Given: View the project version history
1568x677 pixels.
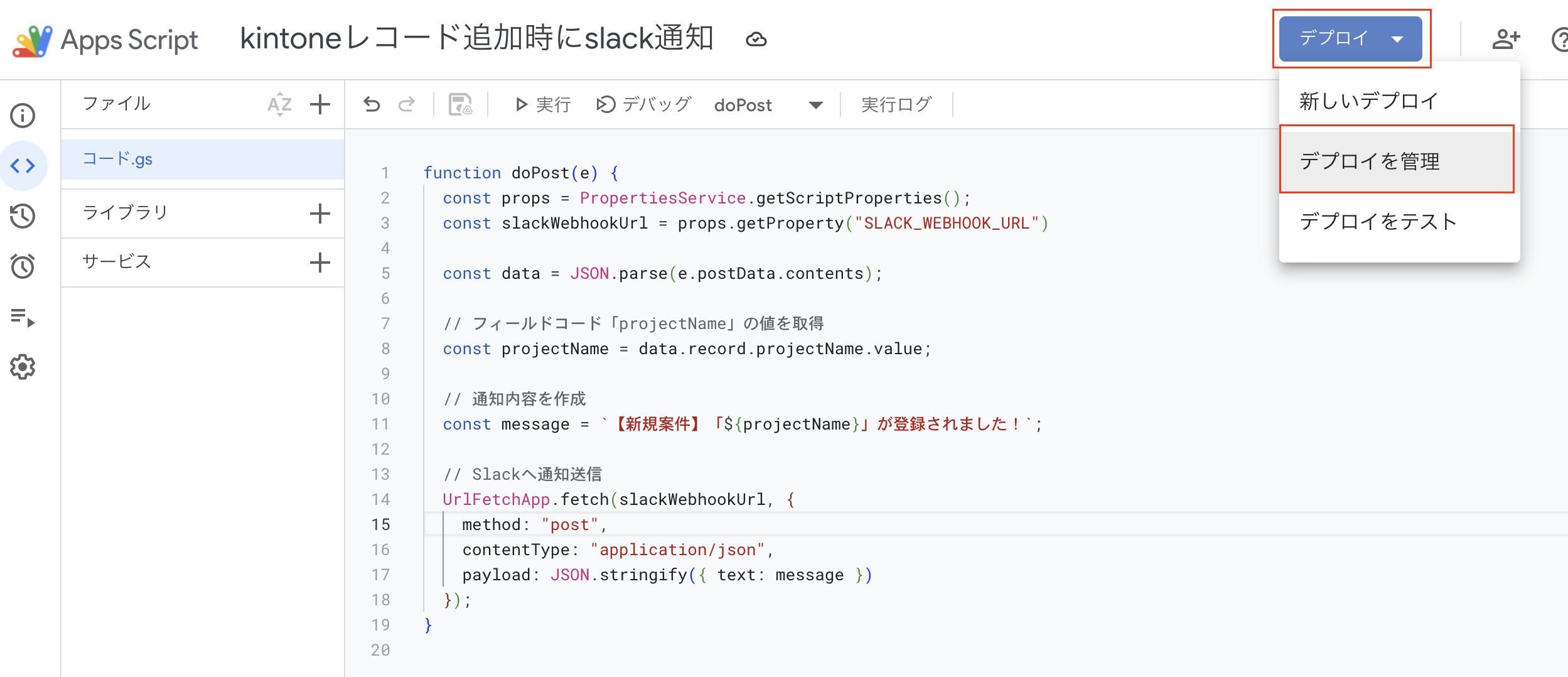Looking at the screenshot, I should tap(23, 216).
